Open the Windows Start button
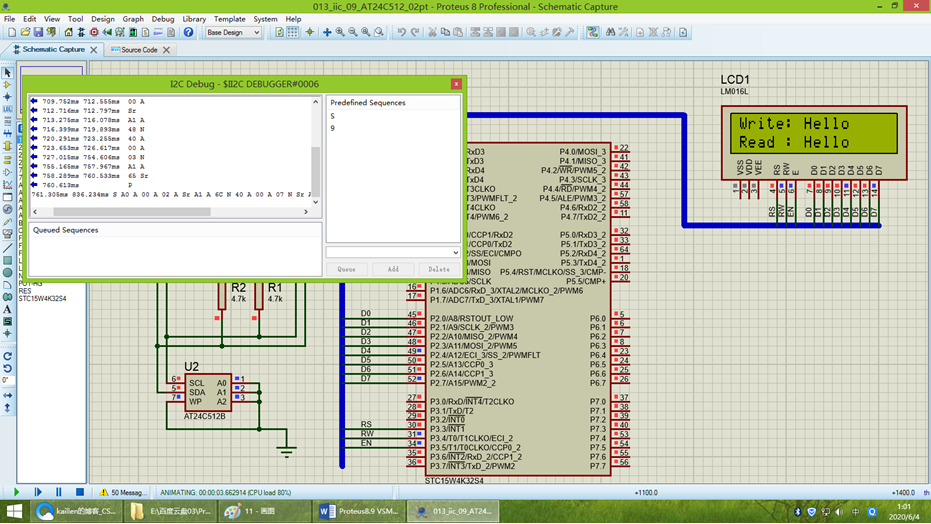 click(14, 511)
